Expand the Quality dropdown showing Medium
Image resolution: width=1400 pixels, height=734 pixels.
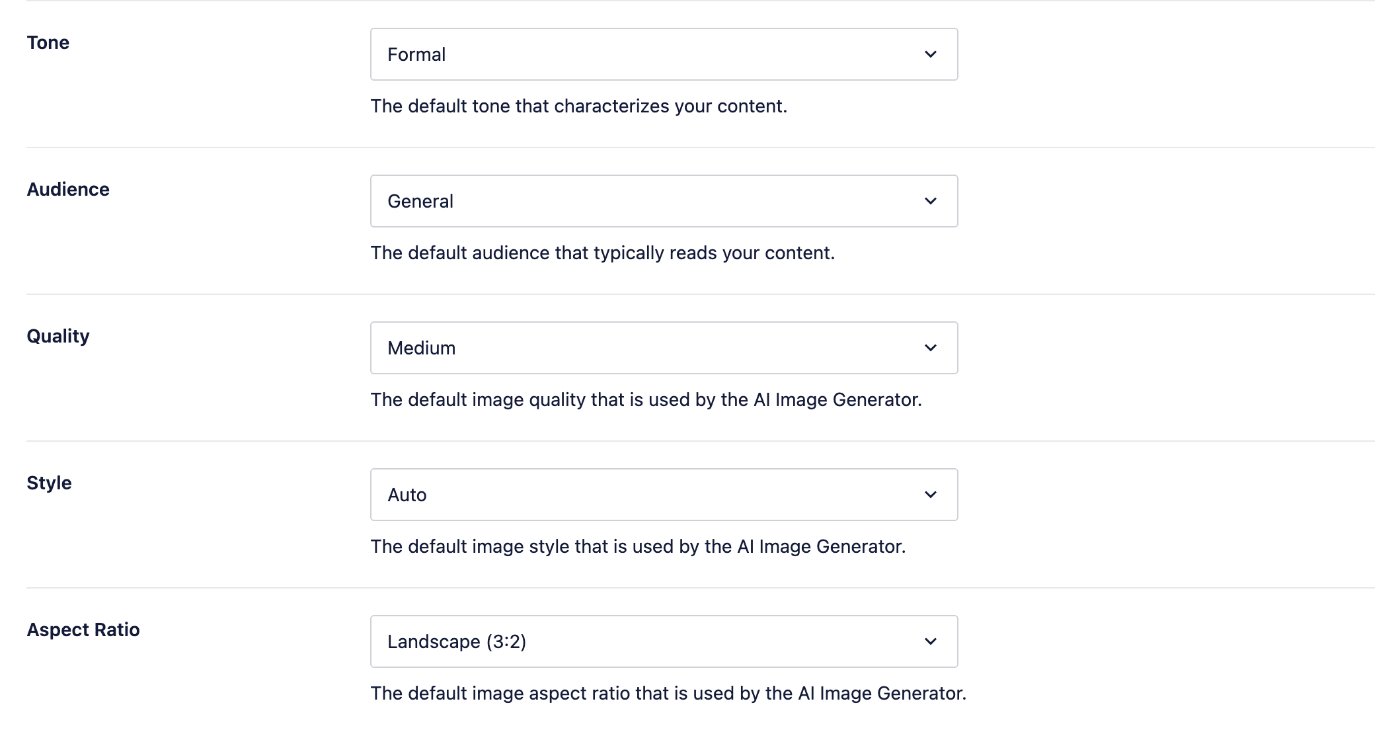(x=663, y=348)
